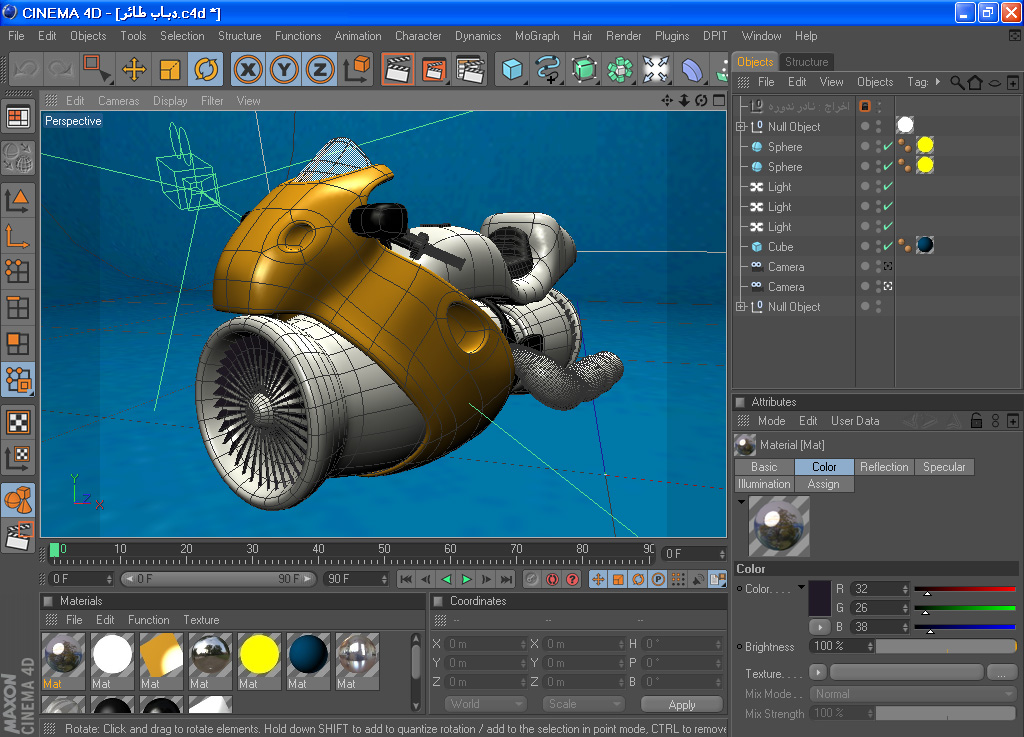Open the viewport Cameras menu
The height and width of the screenshot is (737, 1024).
(x=118, y=101)
